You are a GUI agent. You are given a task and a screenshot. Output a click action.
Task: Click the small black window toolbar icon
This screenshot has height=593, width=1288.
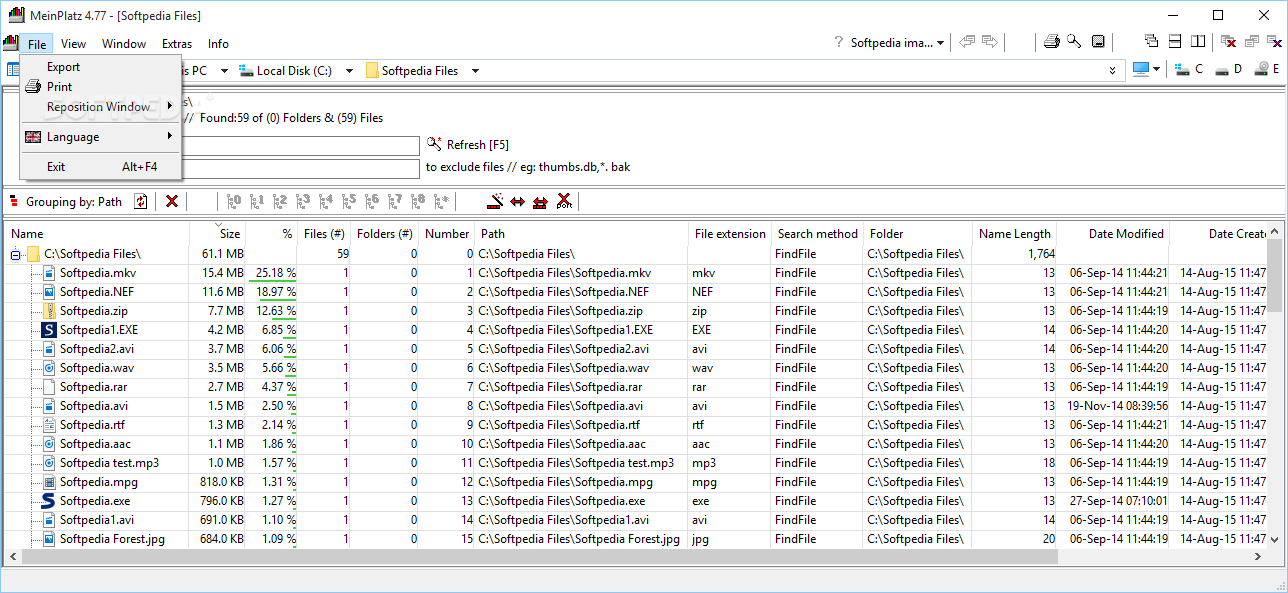click(1098, 42)
